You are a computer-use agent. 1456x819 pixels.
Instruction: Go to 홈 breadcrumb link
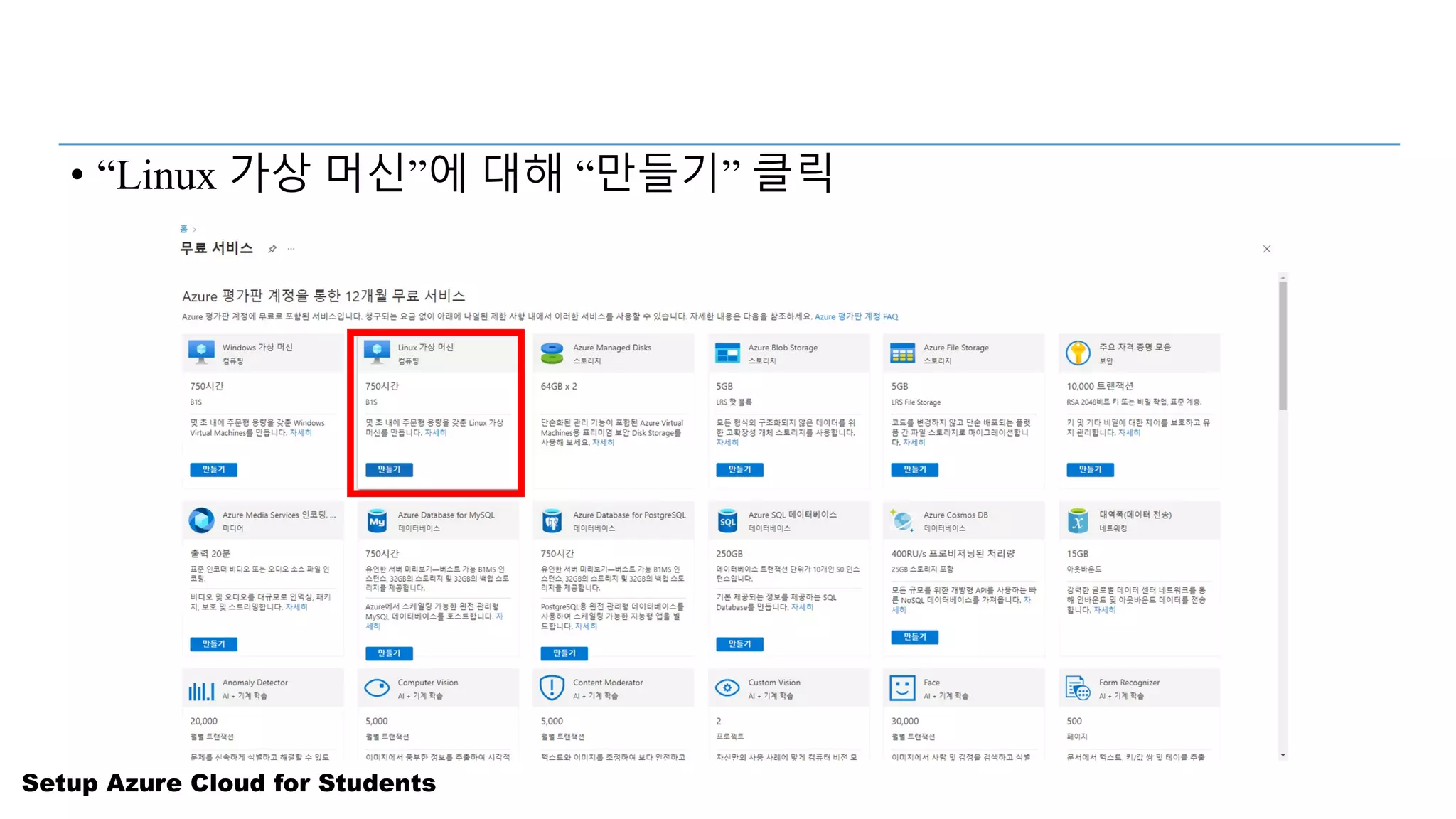click(x=183, y=229)
